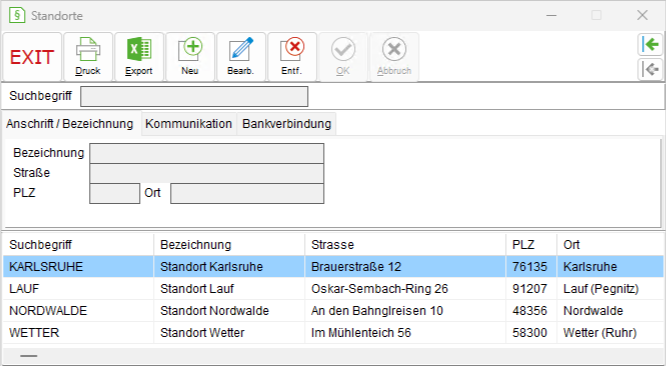Click into the Ort input field
666x366 pixels.
247,193
